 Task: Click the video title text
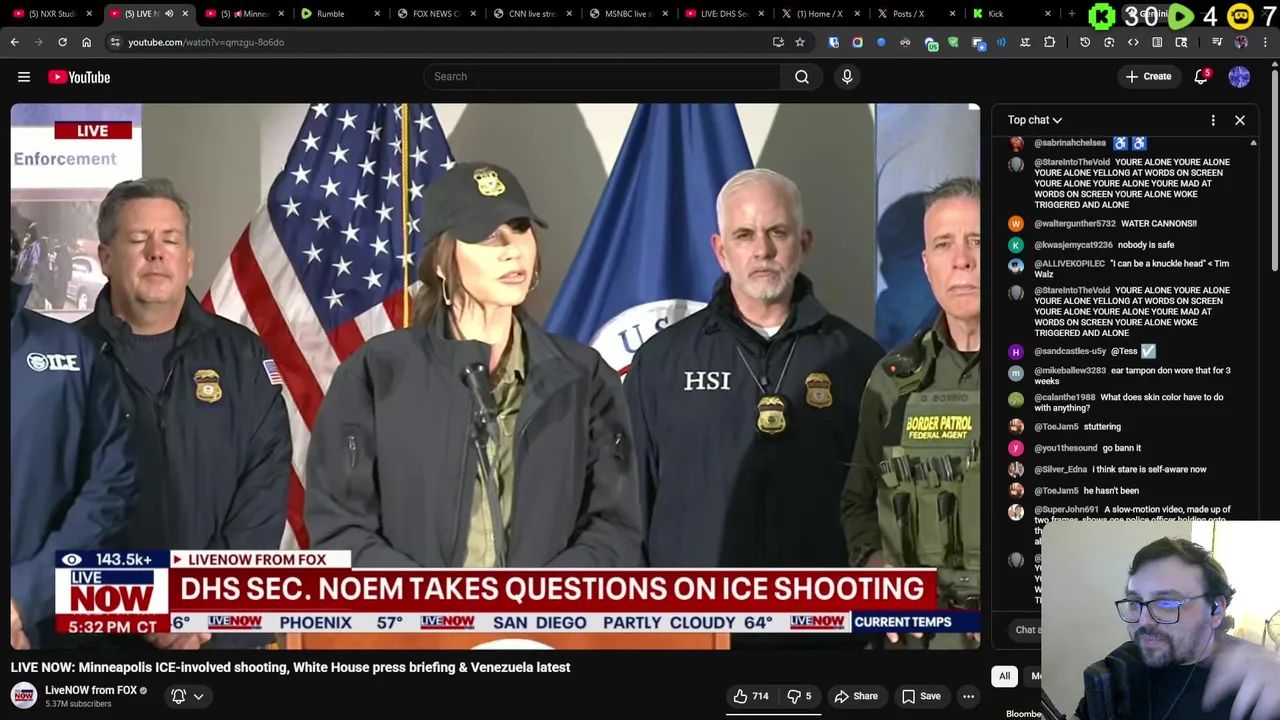[290, 667]
